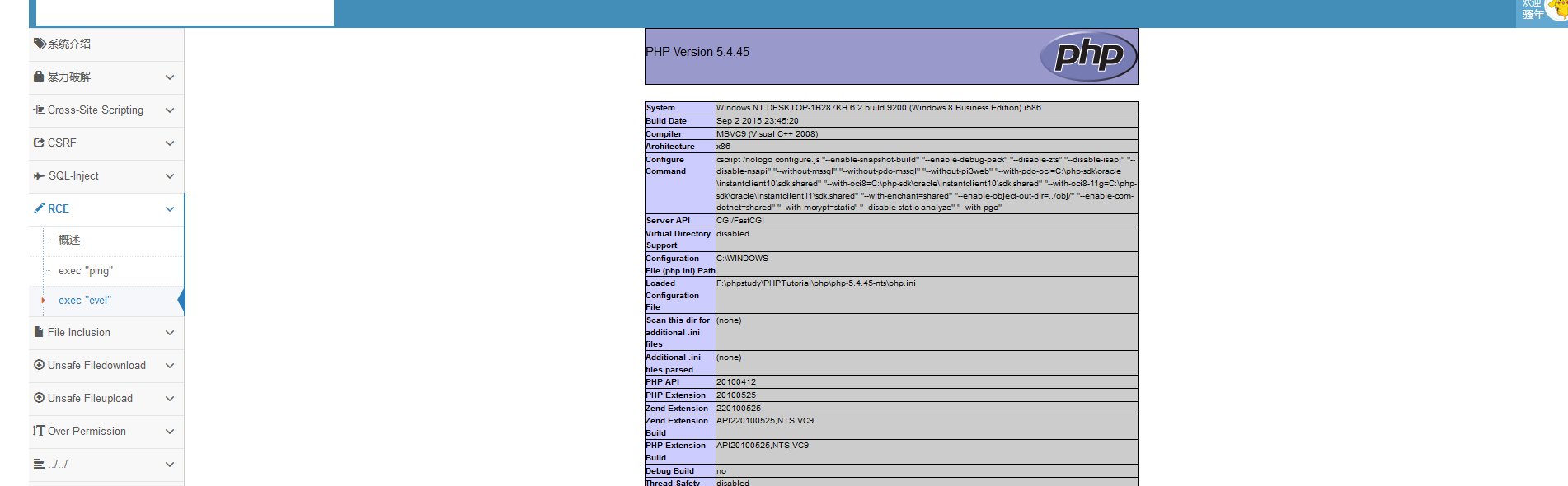Click the Debug Build value no
Screen dimensions: 1568x486
click(x=721, y=471)
